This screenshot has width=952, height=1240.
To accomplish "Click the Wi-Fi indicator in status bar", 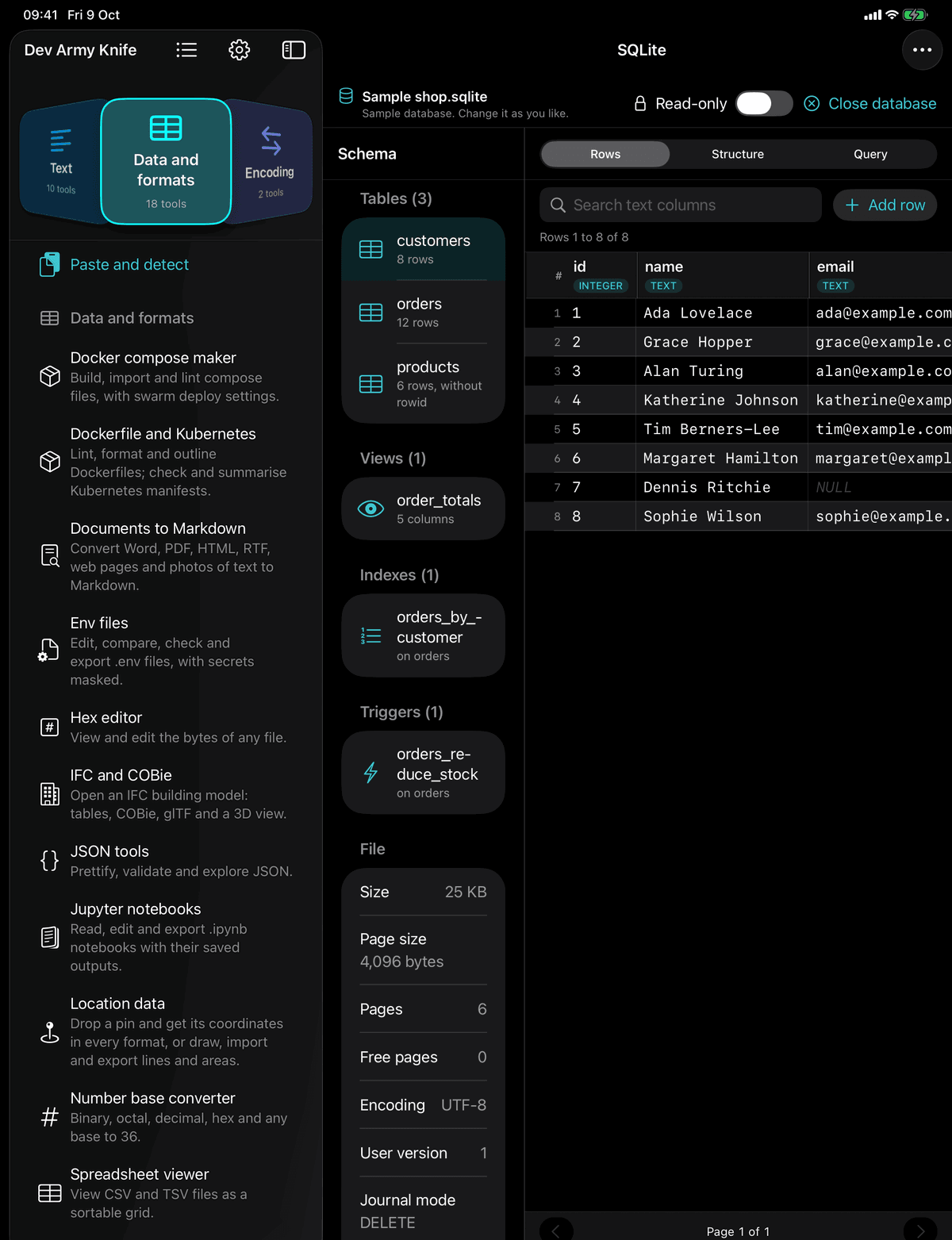I will tap(892, 15).
